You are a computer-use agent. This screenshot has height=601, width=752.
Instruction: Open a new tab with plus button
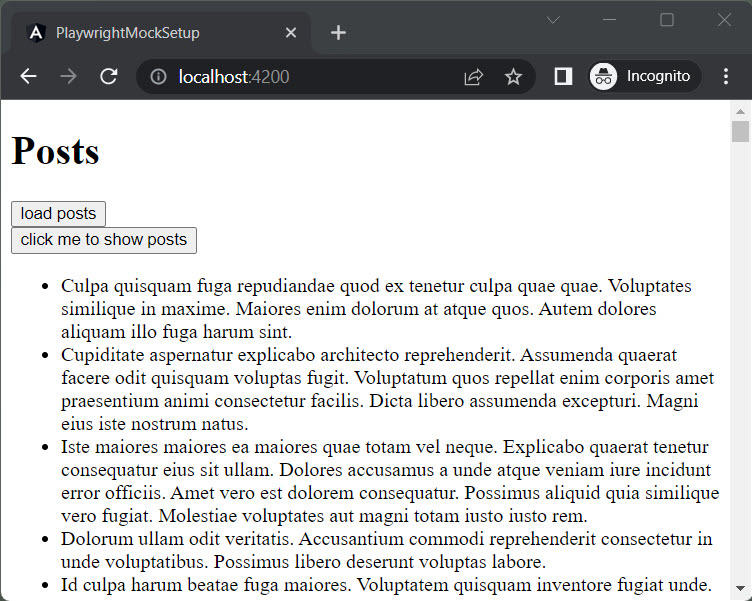click(x=338, y=33)
